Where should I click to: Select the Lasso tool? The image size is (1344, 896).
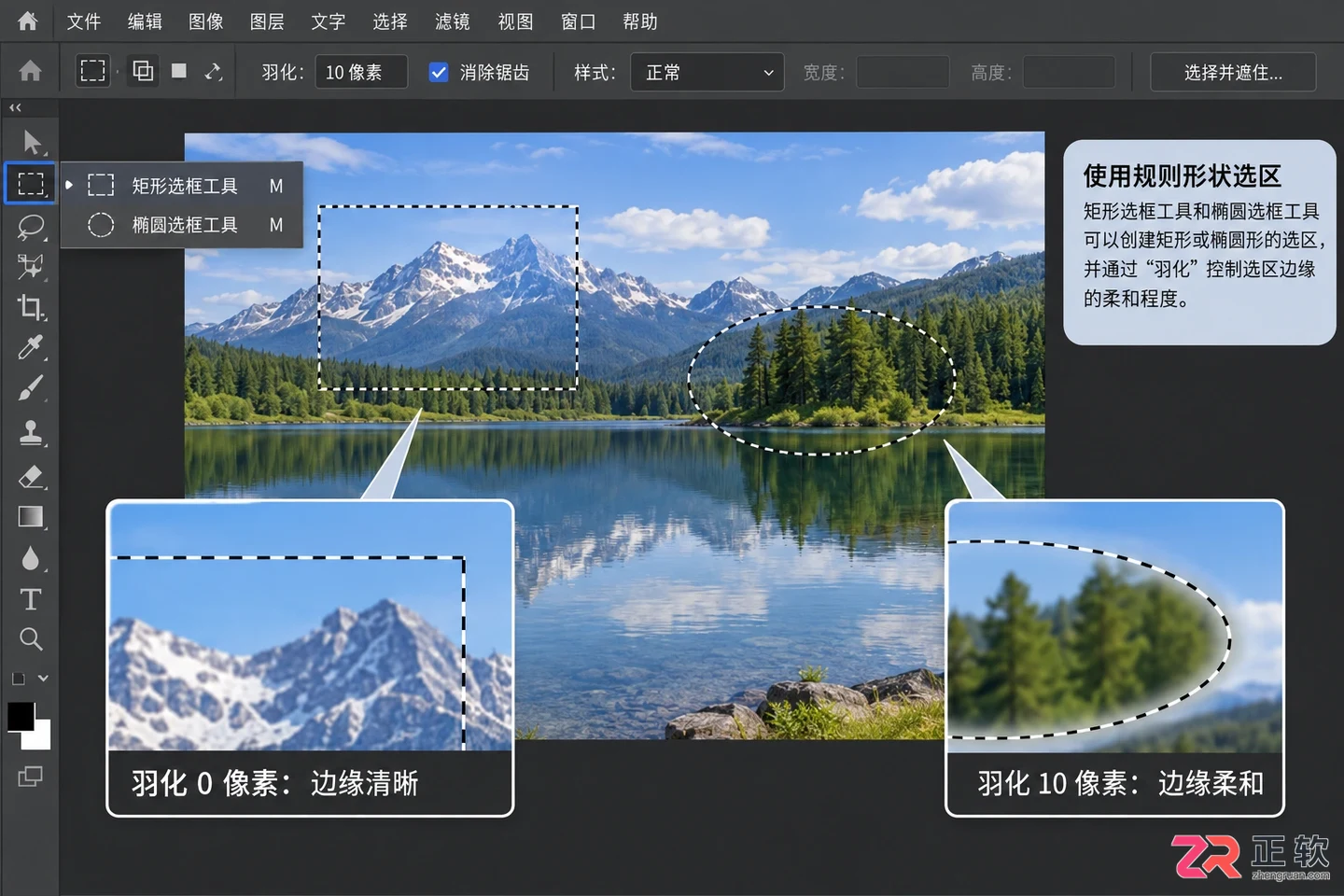tap(31, 227)
